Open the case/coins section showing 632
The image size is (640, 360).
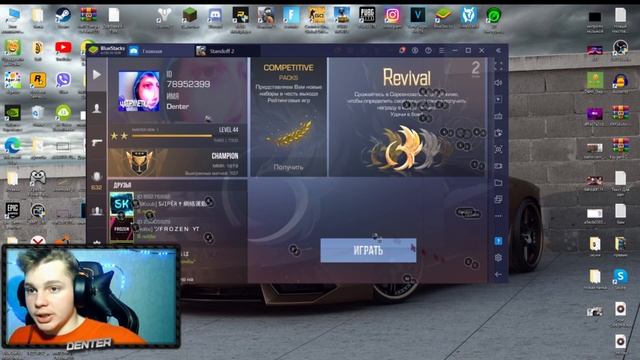point(97,180)
